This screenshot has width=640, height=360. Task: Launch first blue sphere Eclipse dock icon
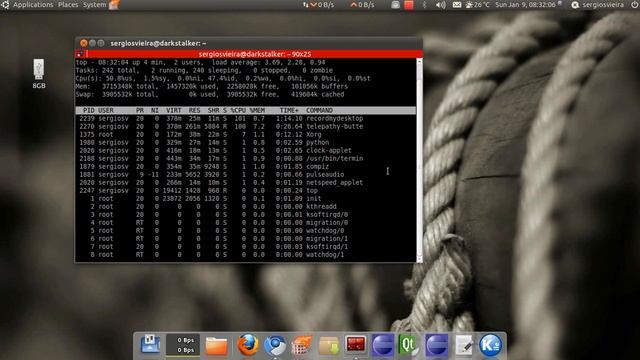point(382,345)
